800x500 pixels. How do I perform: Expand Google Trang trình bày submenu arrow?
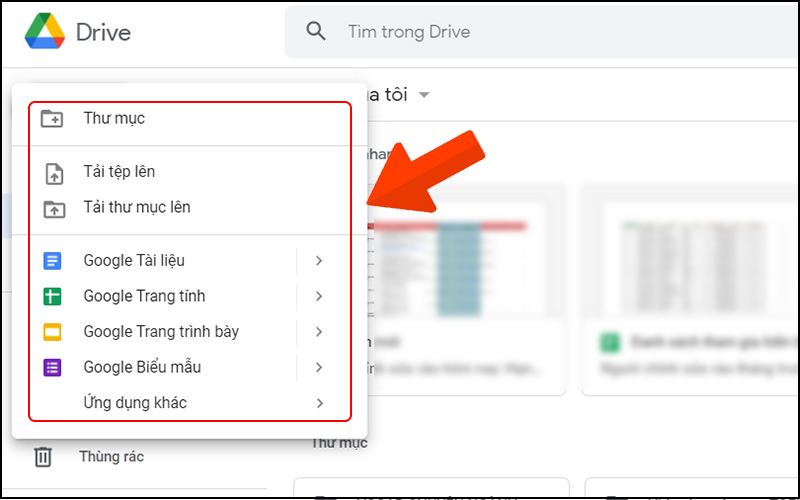pos(319,332)
